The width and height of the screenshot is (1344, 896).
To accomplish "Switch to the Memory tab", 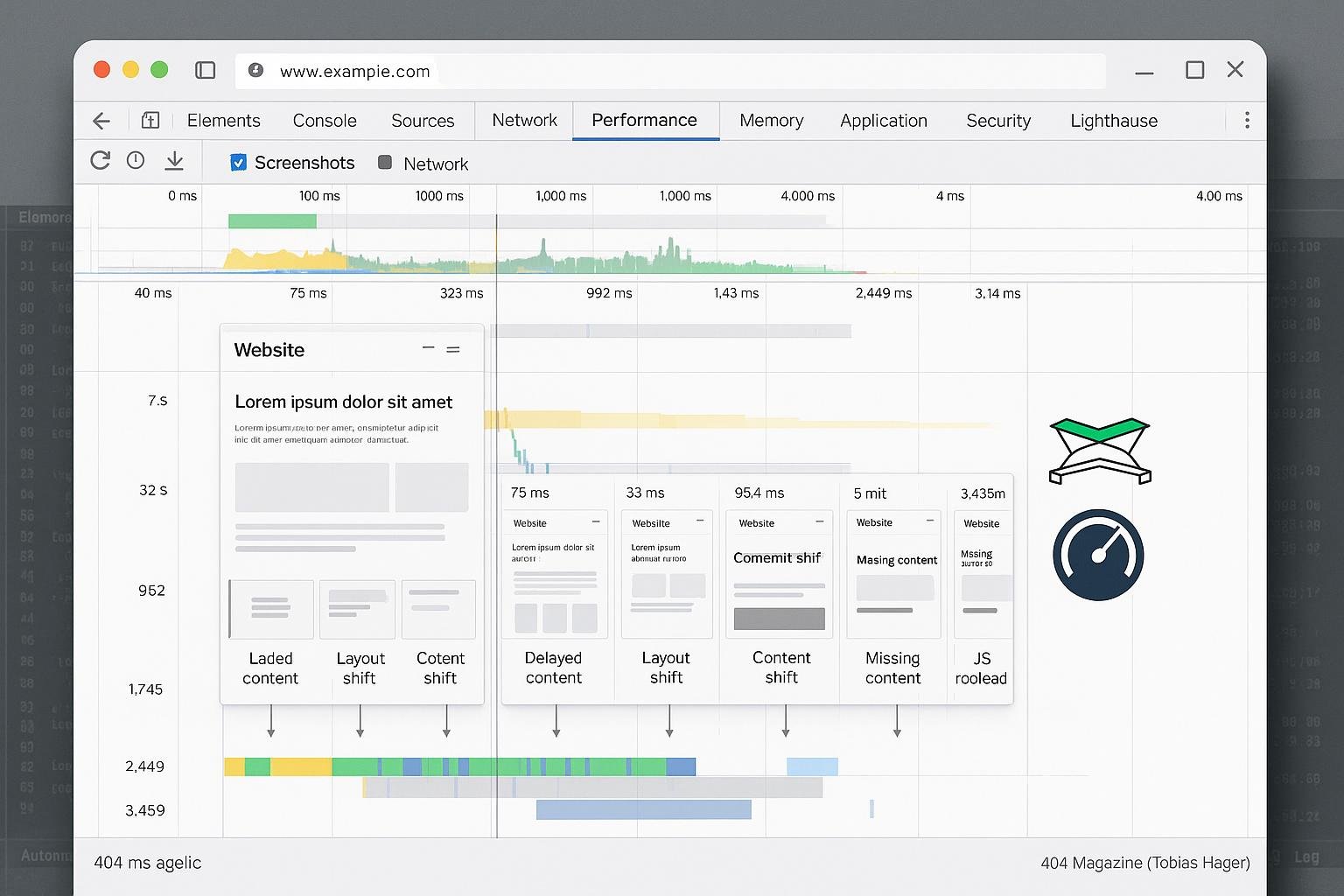I will click(771, 121).
